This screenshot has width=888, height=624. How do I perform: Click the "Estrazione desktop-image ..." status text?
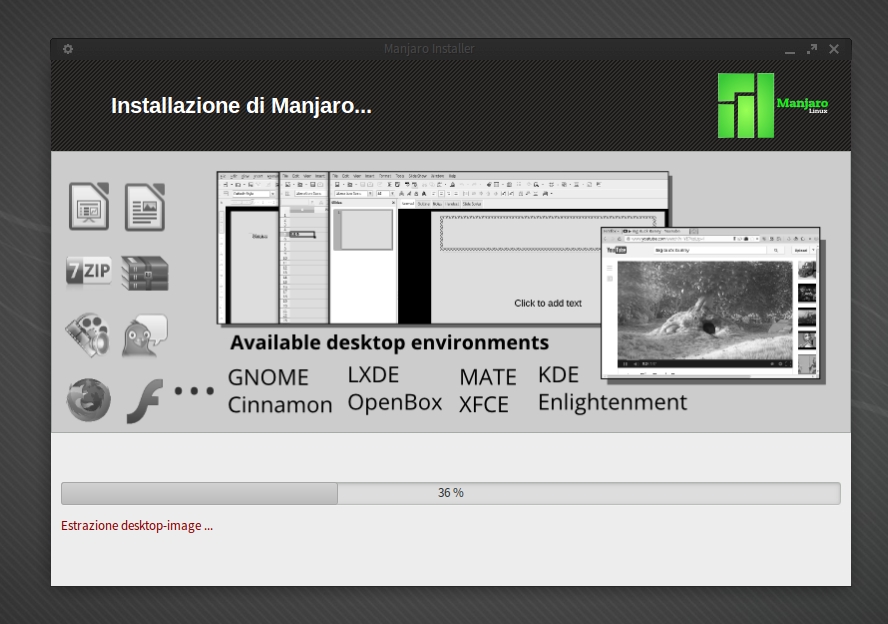click(x=137, y=526)
